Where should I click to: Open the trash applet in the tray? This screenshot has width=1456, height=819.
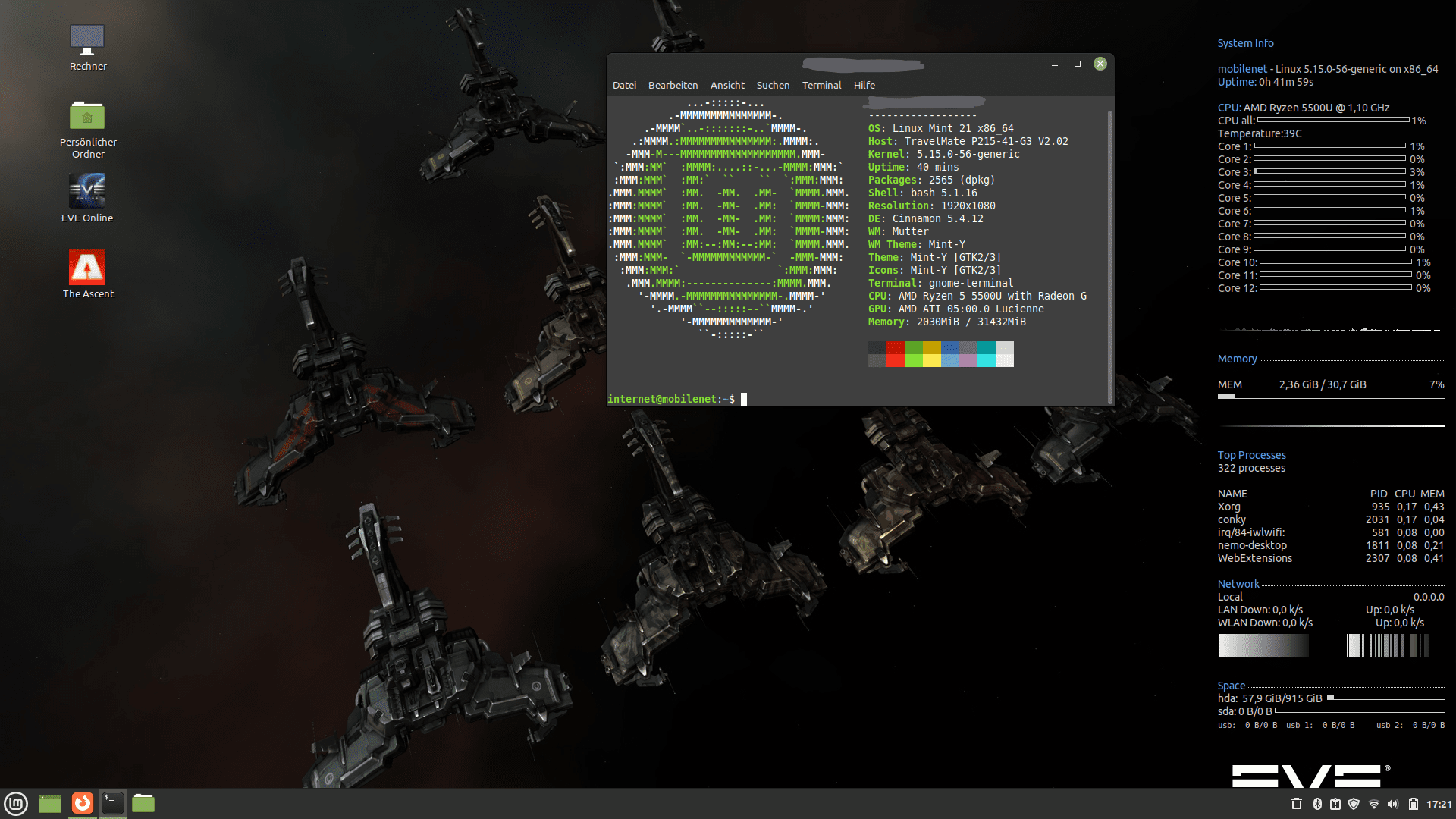pos(1296,804)
